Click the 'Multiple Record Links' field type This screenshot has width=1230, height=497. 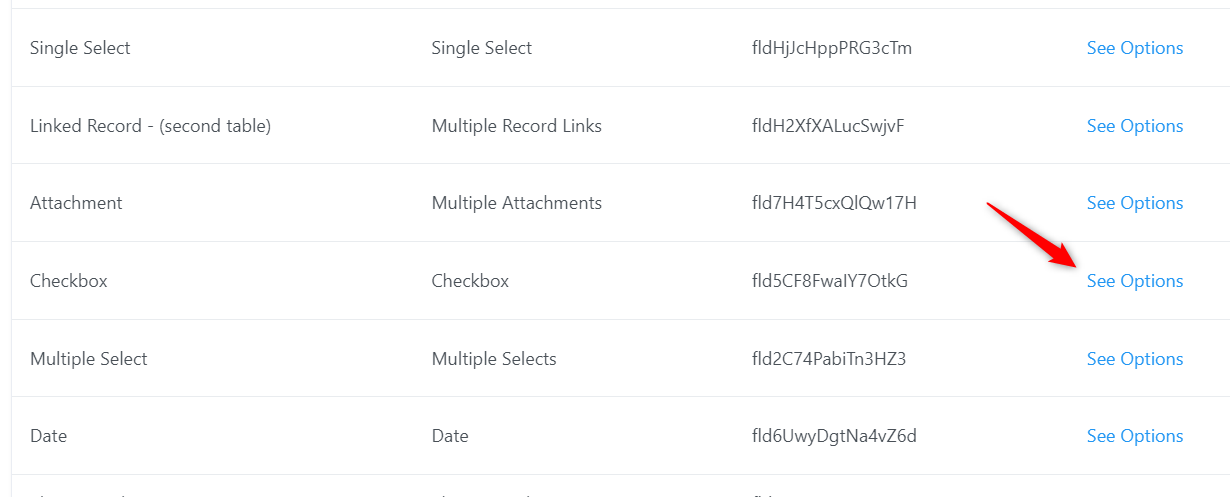click(516, 126)
